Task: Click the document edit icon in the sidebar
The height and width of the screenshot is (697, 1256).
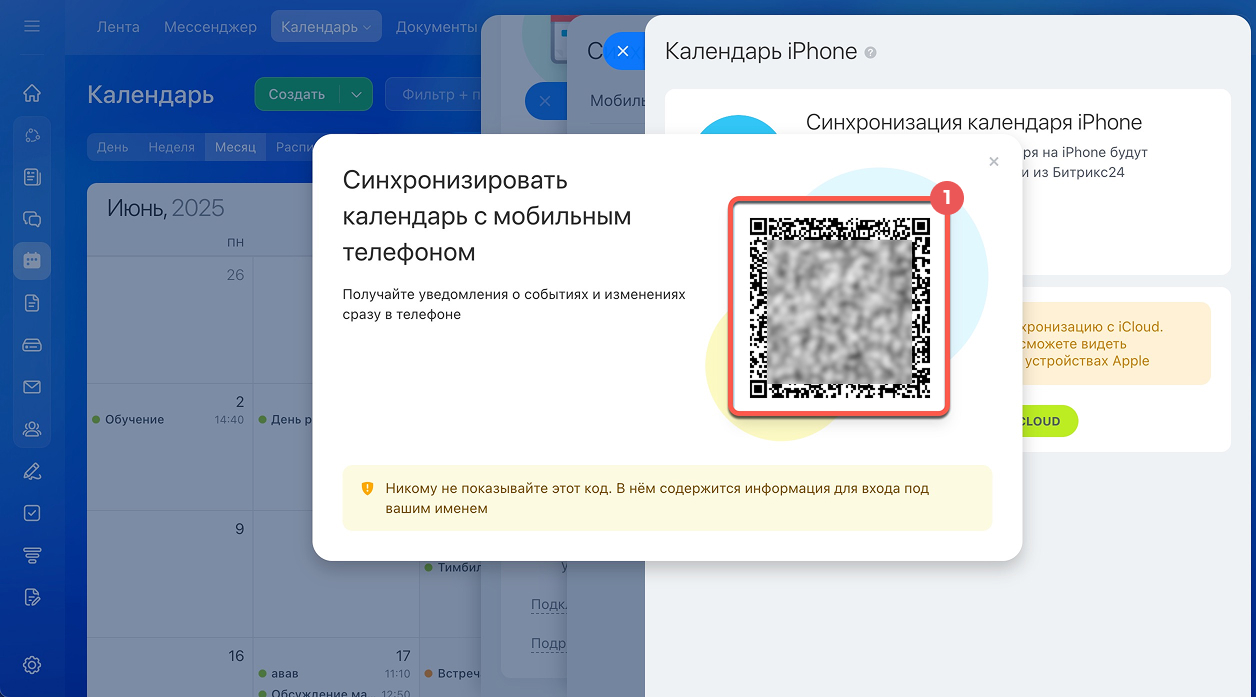Action: [x=32, y=597]
